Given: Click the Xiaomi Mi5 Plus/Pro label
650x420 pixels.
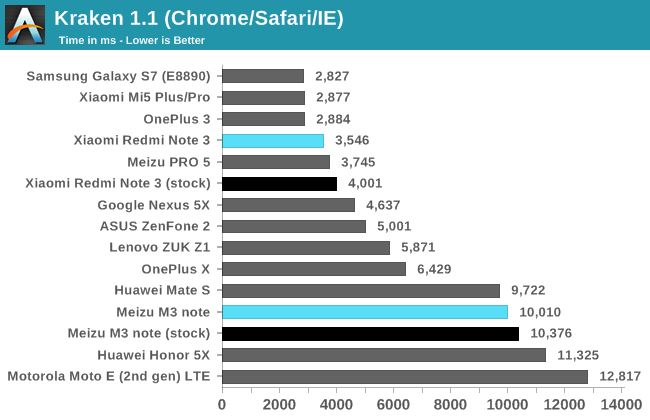Looking at the screenshot, I should pyautogui.click(x=145, y=97).
